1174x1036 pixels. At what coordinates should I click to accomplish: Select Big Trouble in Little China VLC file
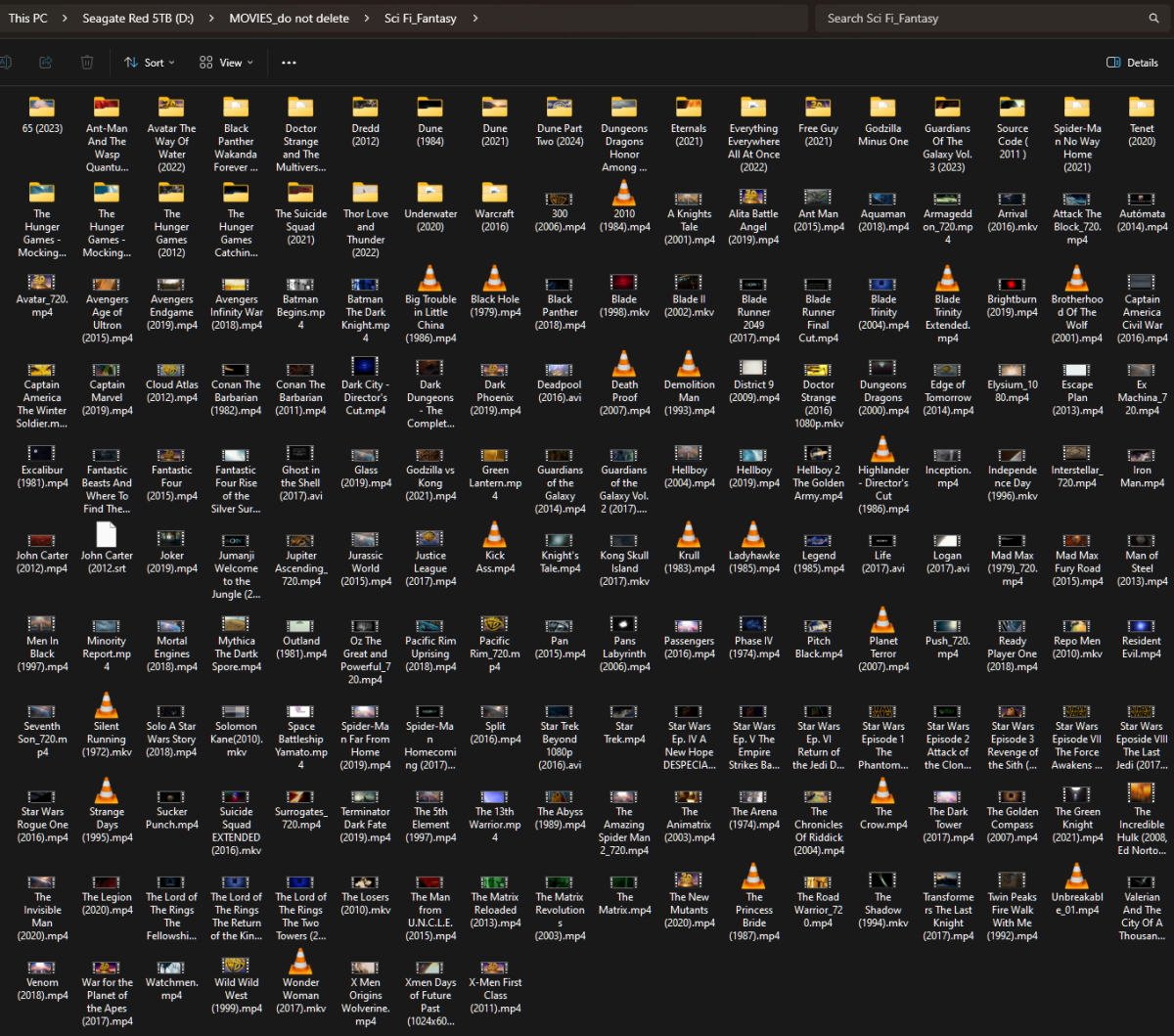tap(429, 279)
